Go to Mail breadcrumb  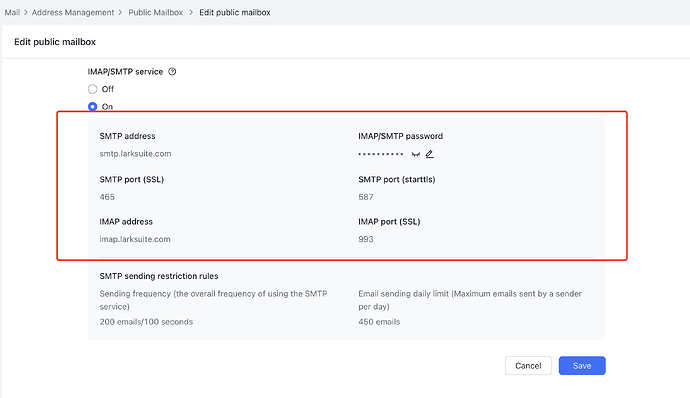[12, 13]
